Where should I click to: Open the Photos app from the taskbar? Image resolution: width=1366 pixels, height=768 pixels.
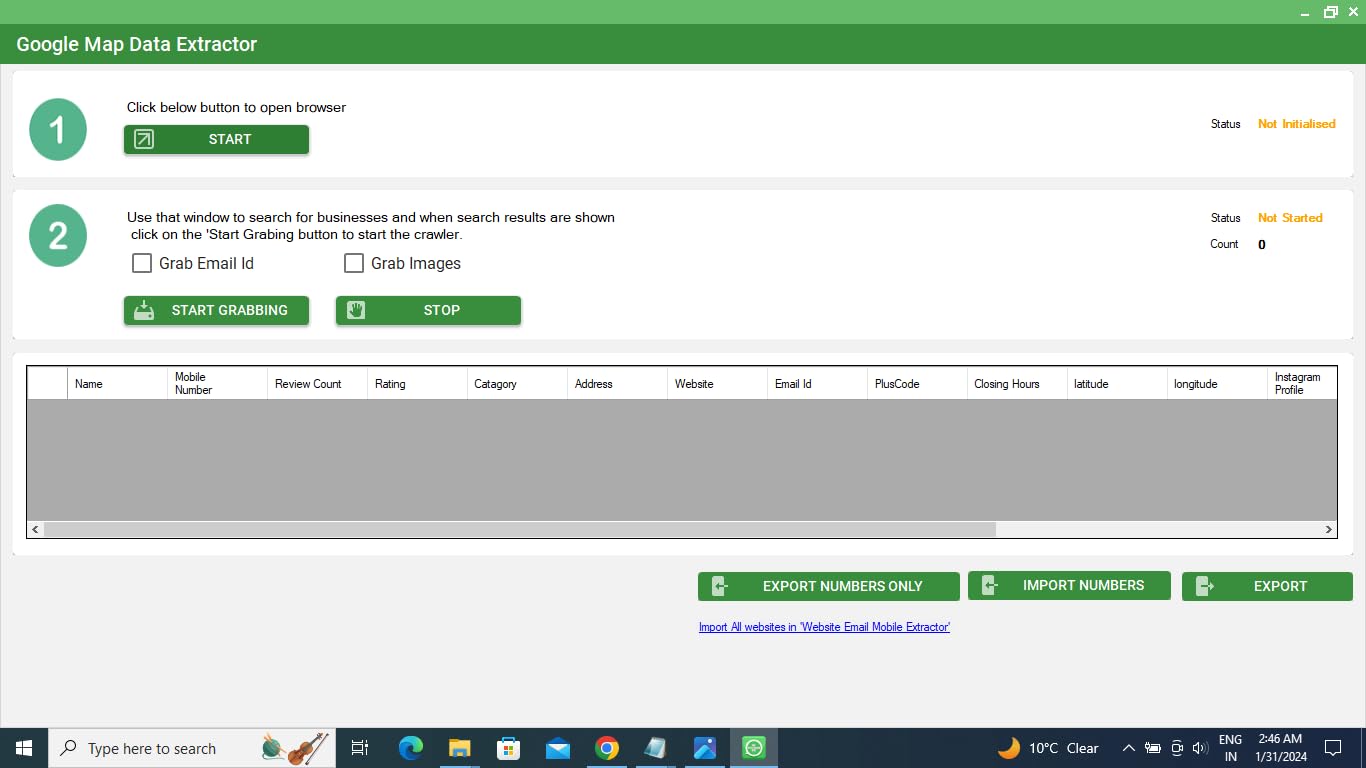[x=704, y=748]
